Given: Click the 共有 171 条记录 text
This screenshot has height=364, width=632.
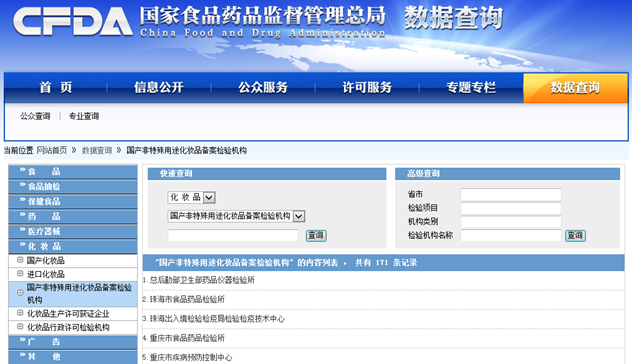Looking at the screenshot, I should coord(386,263).
